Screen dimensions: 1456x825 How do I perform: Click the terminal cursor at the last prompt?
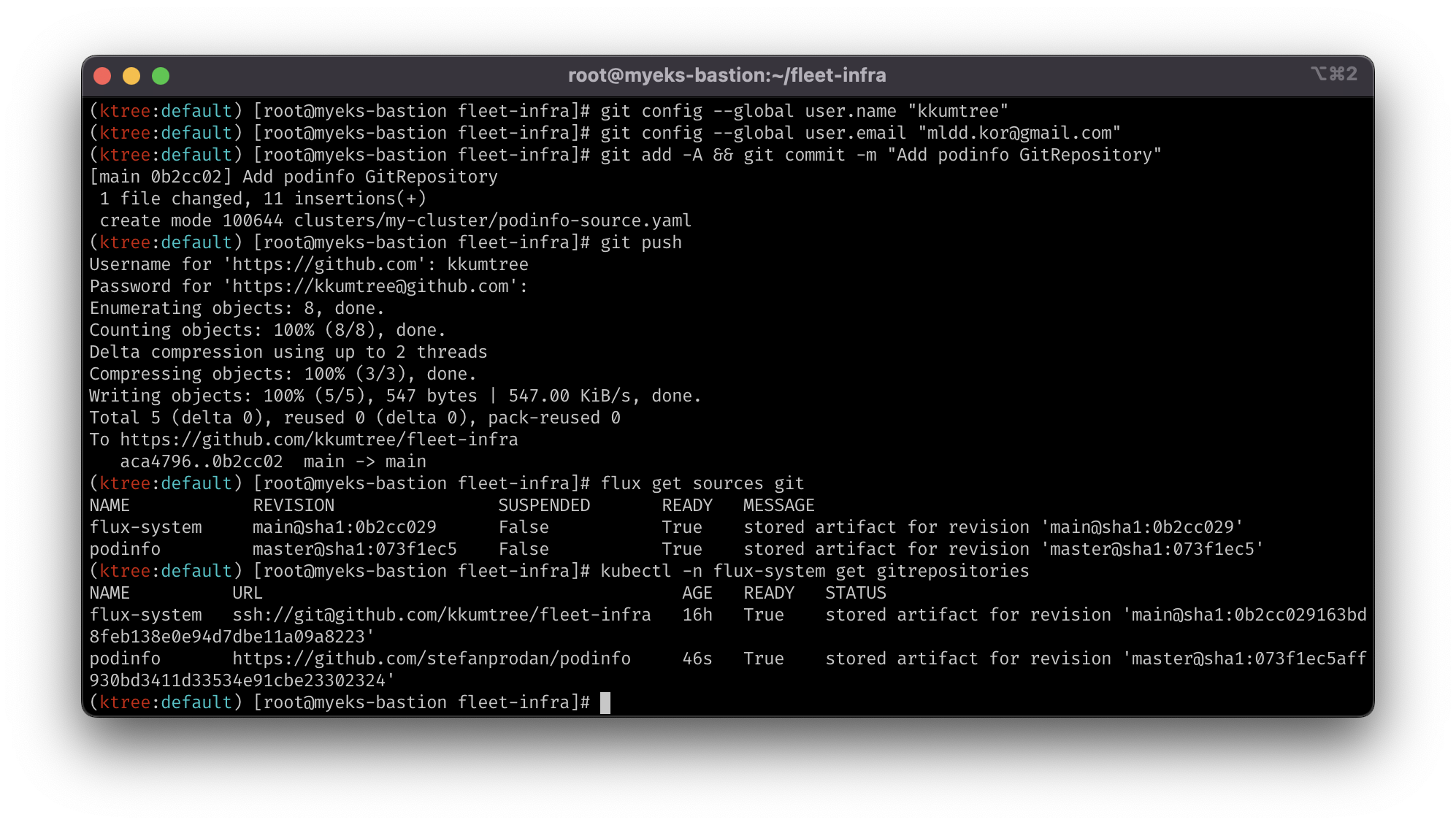click(605, 703)
